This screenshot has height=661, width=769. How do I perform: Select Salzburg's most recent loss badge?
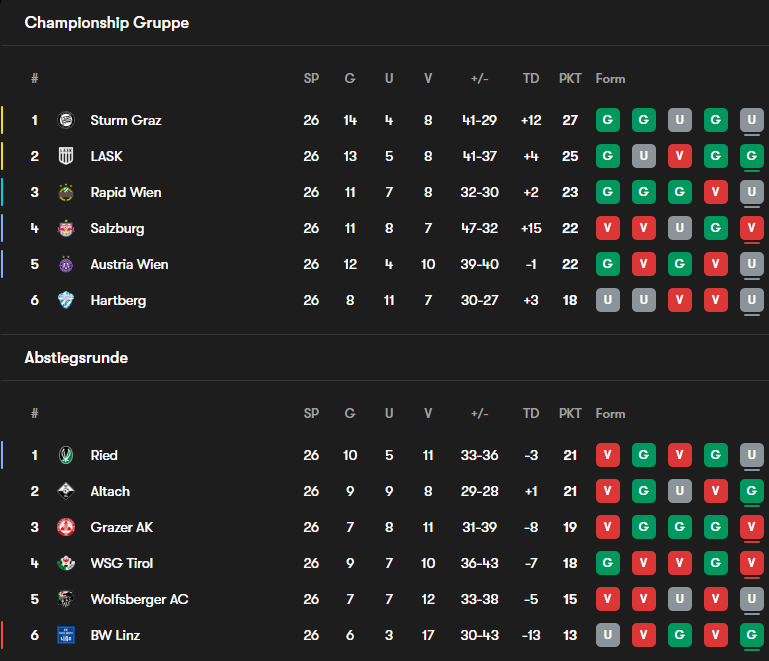click(751, 228)
